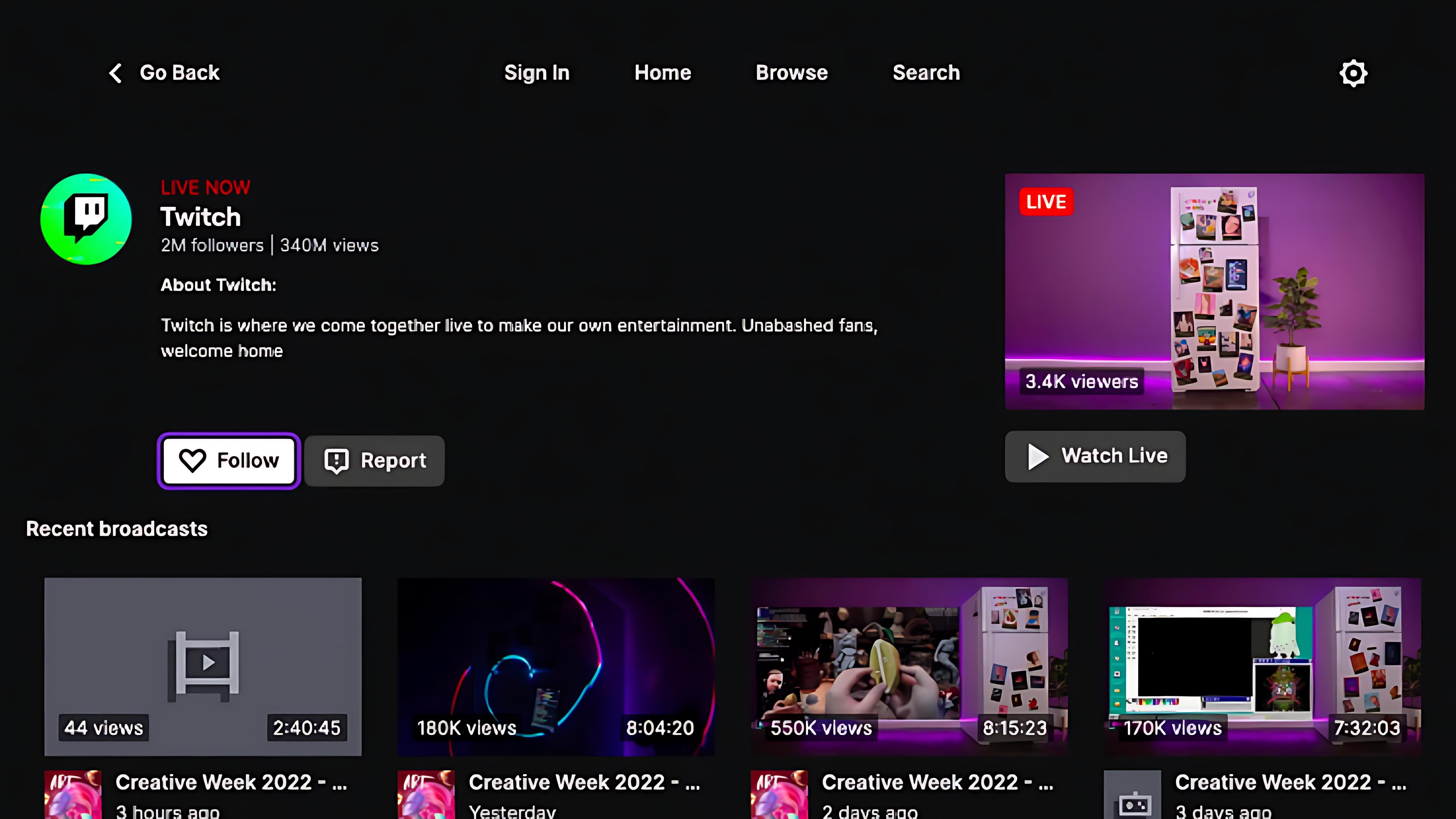Click the Creative Week 2022 title dated 2 days ago
1456x819 pixels.
point(938,782)
